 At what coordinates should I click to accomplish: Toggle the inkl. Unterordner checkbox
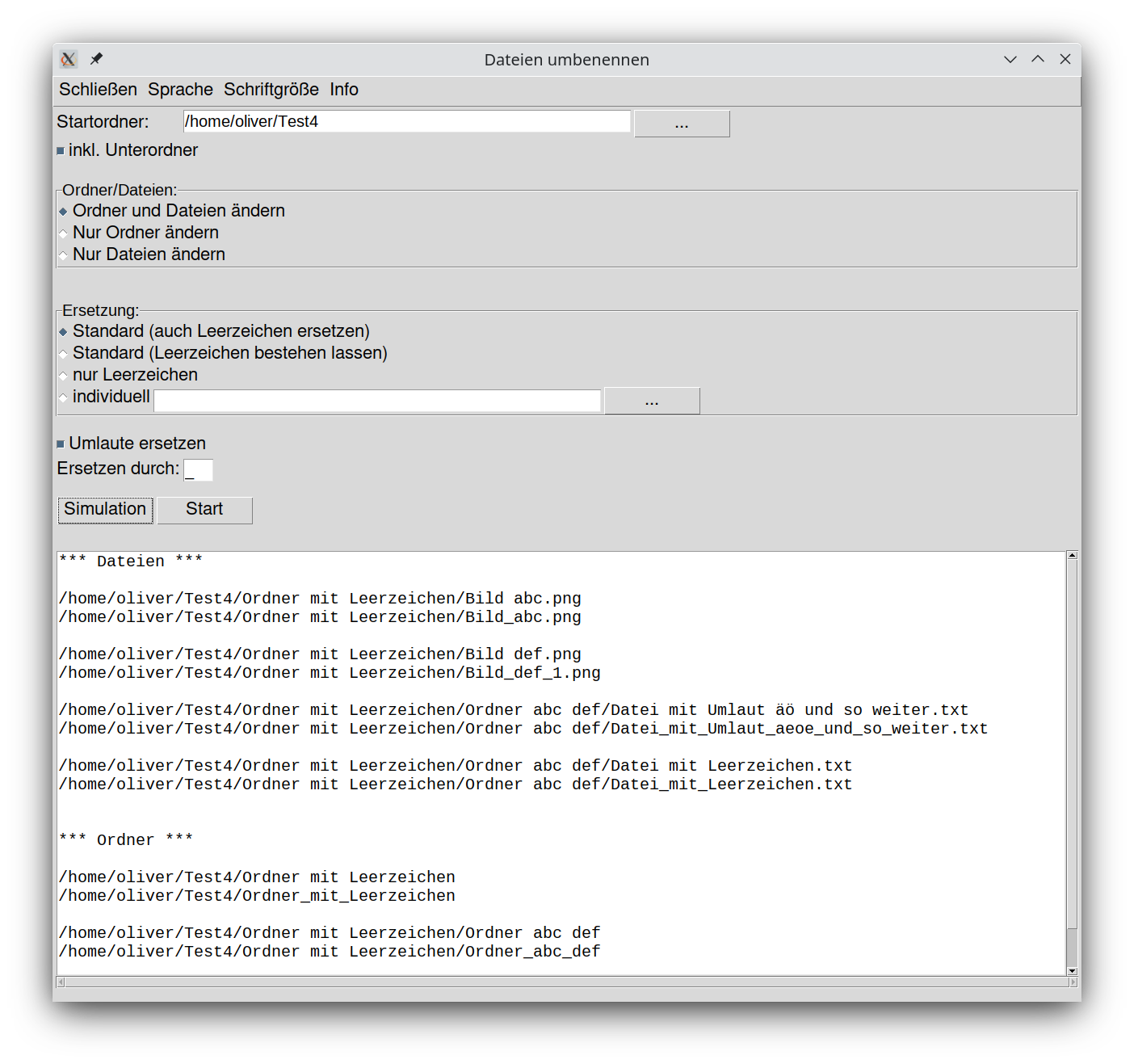[61, 151]
